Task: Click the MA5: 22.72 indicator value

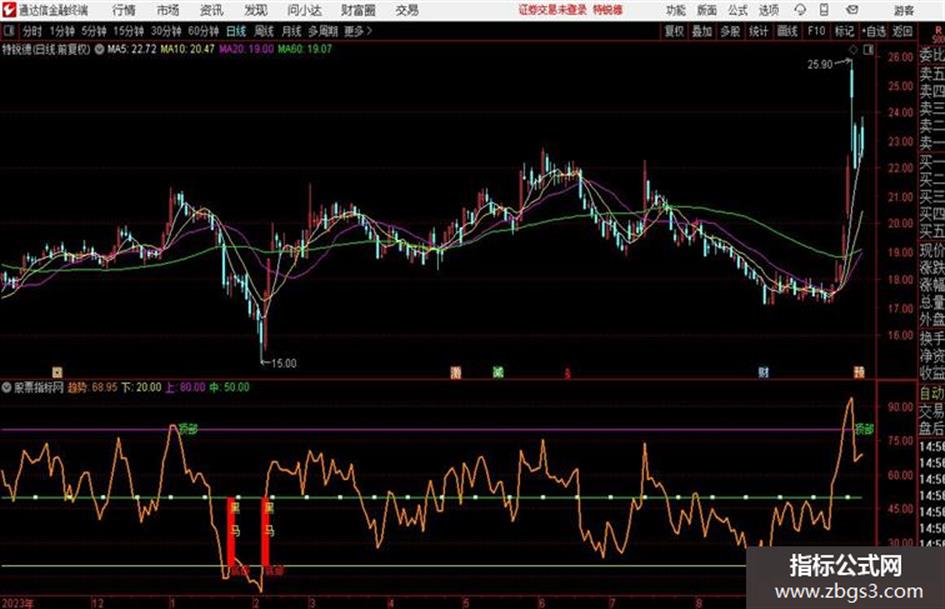Action: [x=132, y=49]
